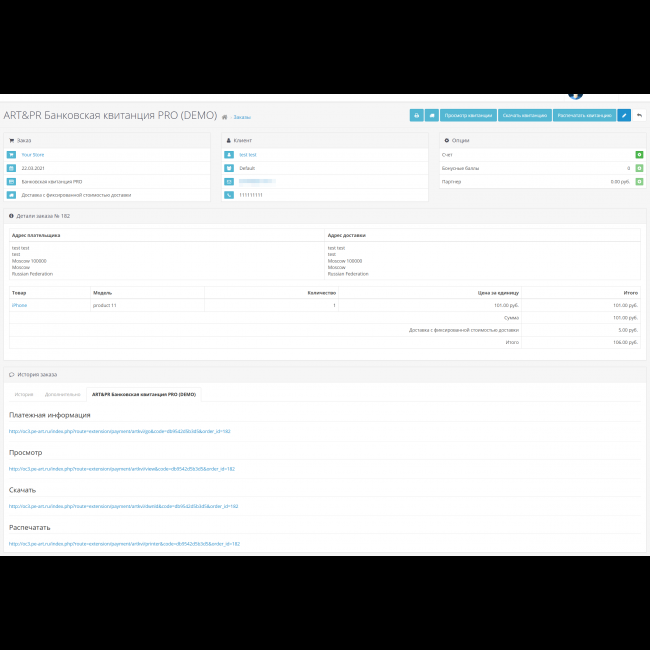The image size is (650, 650).
Task: Click the print invoice icon button
Action: click(416, 116)
